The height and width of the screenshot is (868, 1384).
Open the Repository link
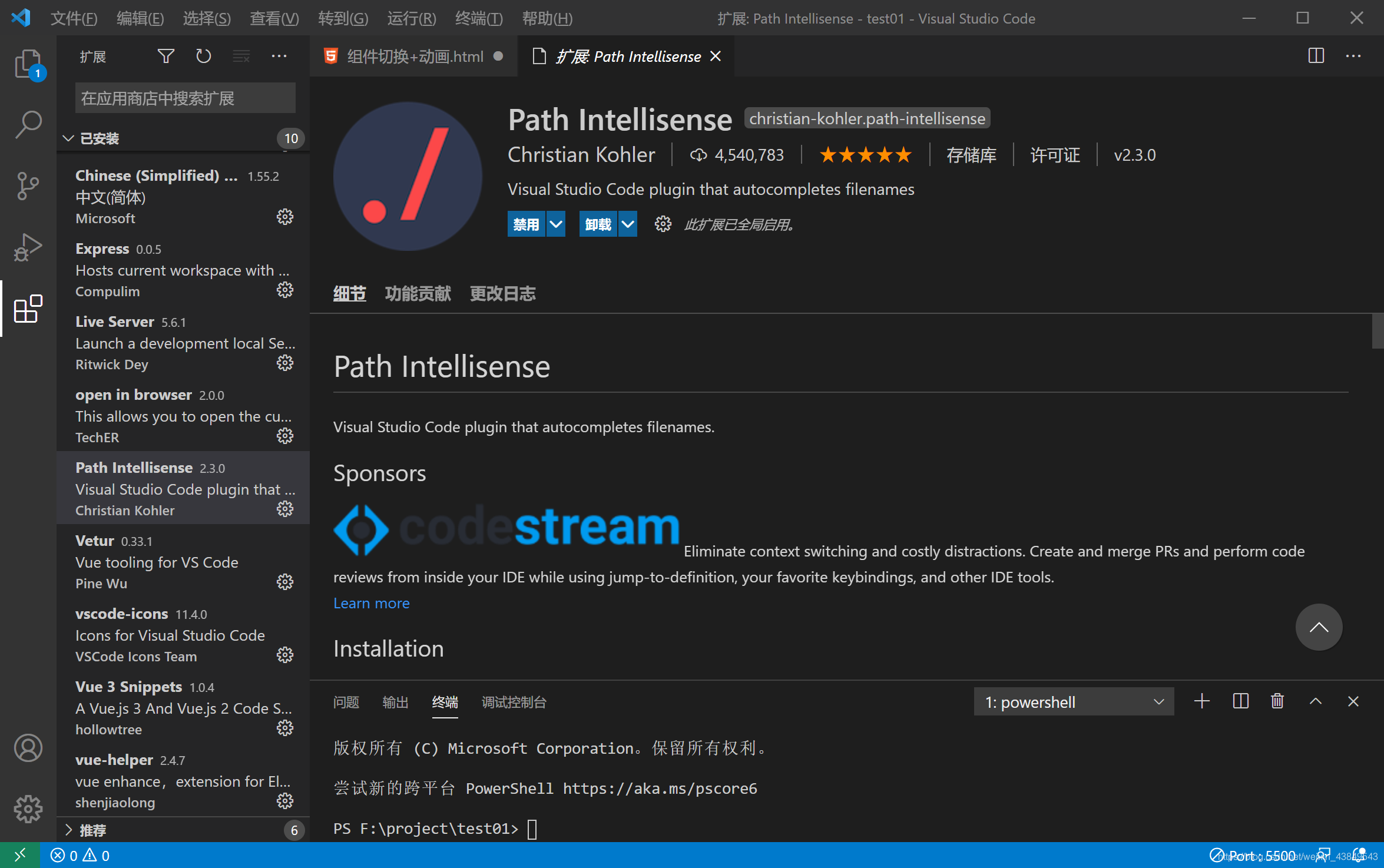point(971,155)
